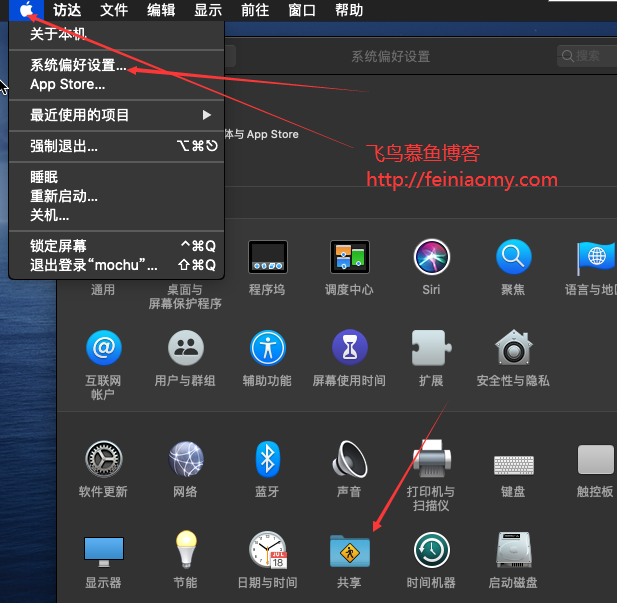
Task: Open Displays (显示器) preferences
Action: pyautogui.click(x=104, y=552)
